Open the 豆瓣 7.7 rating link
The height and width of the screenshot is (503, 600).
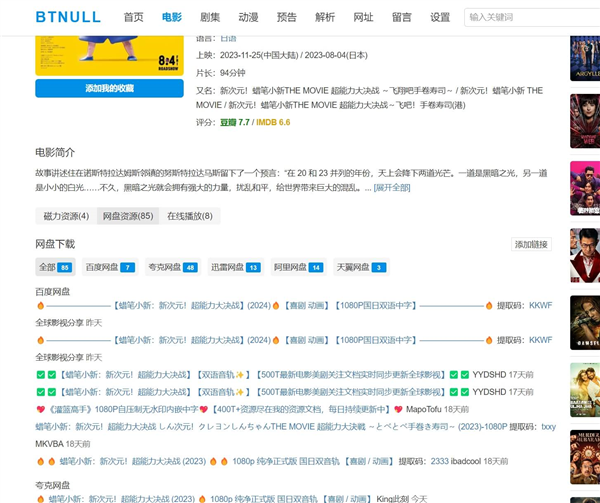(237, 122)
